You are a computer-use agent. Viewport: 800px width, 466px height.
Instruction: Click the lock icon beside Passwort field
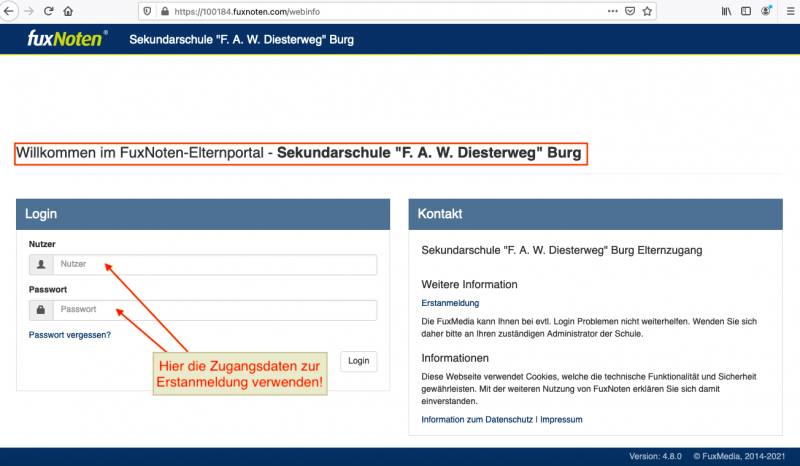41,310
